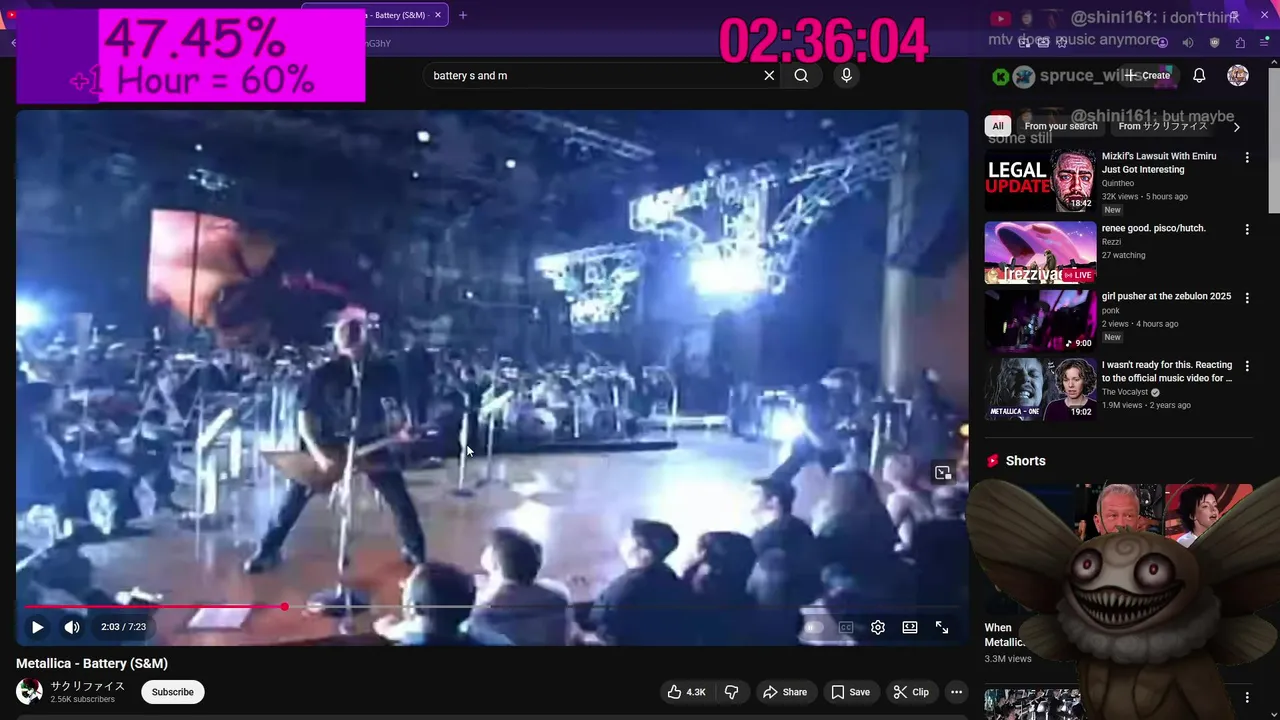
Task: Click the browser shield extension icon
Action: tap(1214, 43)
